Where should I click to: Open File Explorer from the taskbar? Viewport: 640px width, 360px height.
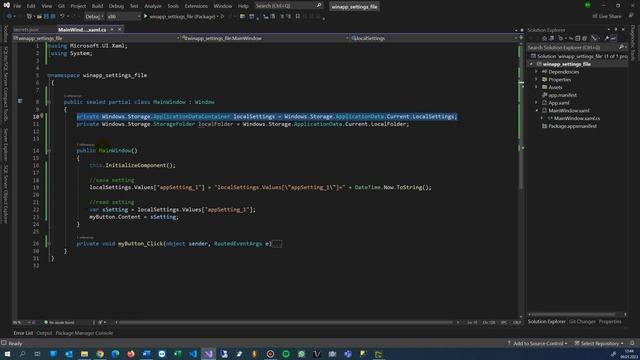click(84, 354)
